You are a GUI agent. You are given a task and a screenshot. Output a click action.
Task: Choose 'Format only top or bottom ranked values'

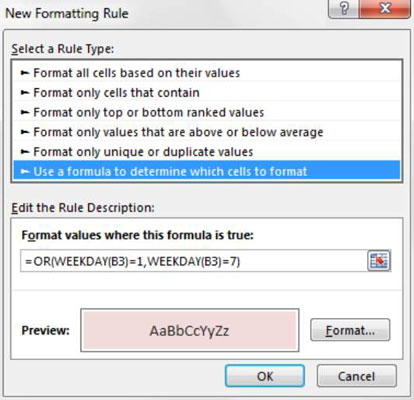[207, 112]
